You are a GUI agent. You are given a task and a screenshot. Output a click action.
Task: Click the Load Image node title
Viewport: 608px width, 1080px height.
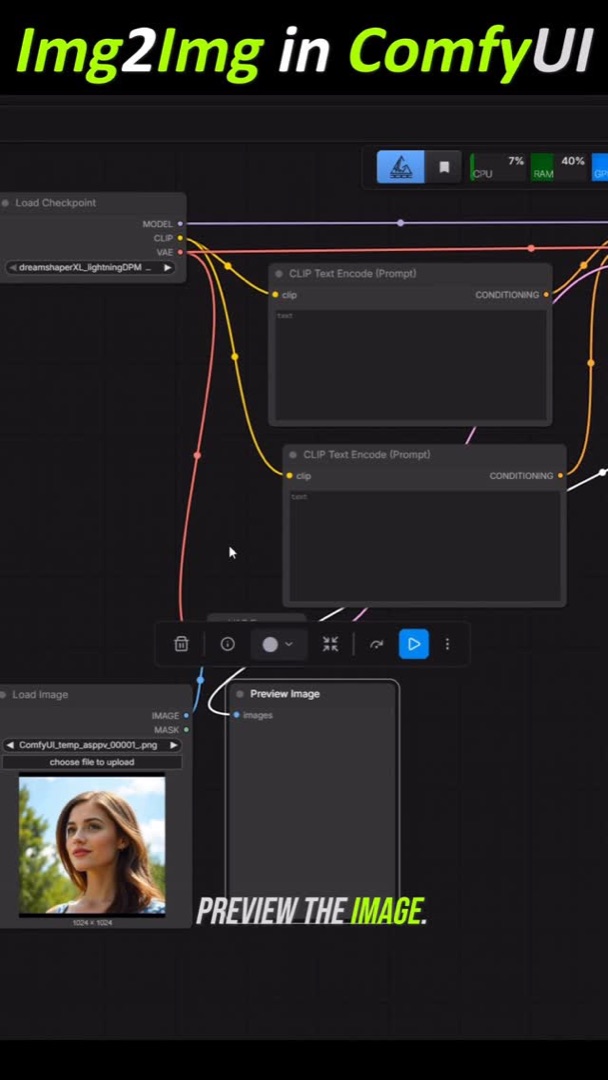coord(40,695)
